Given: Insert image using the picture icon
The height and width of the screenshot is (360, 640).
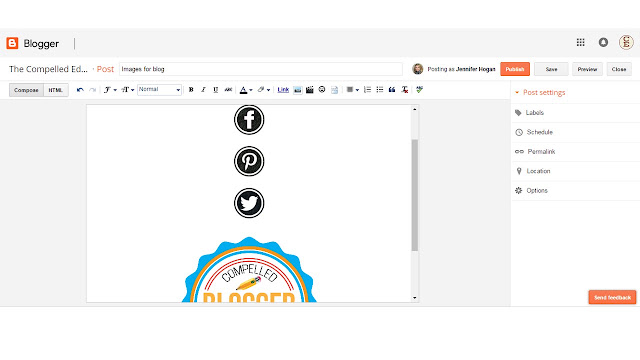Looking at the screenshot, I should (x=298, y=90).
